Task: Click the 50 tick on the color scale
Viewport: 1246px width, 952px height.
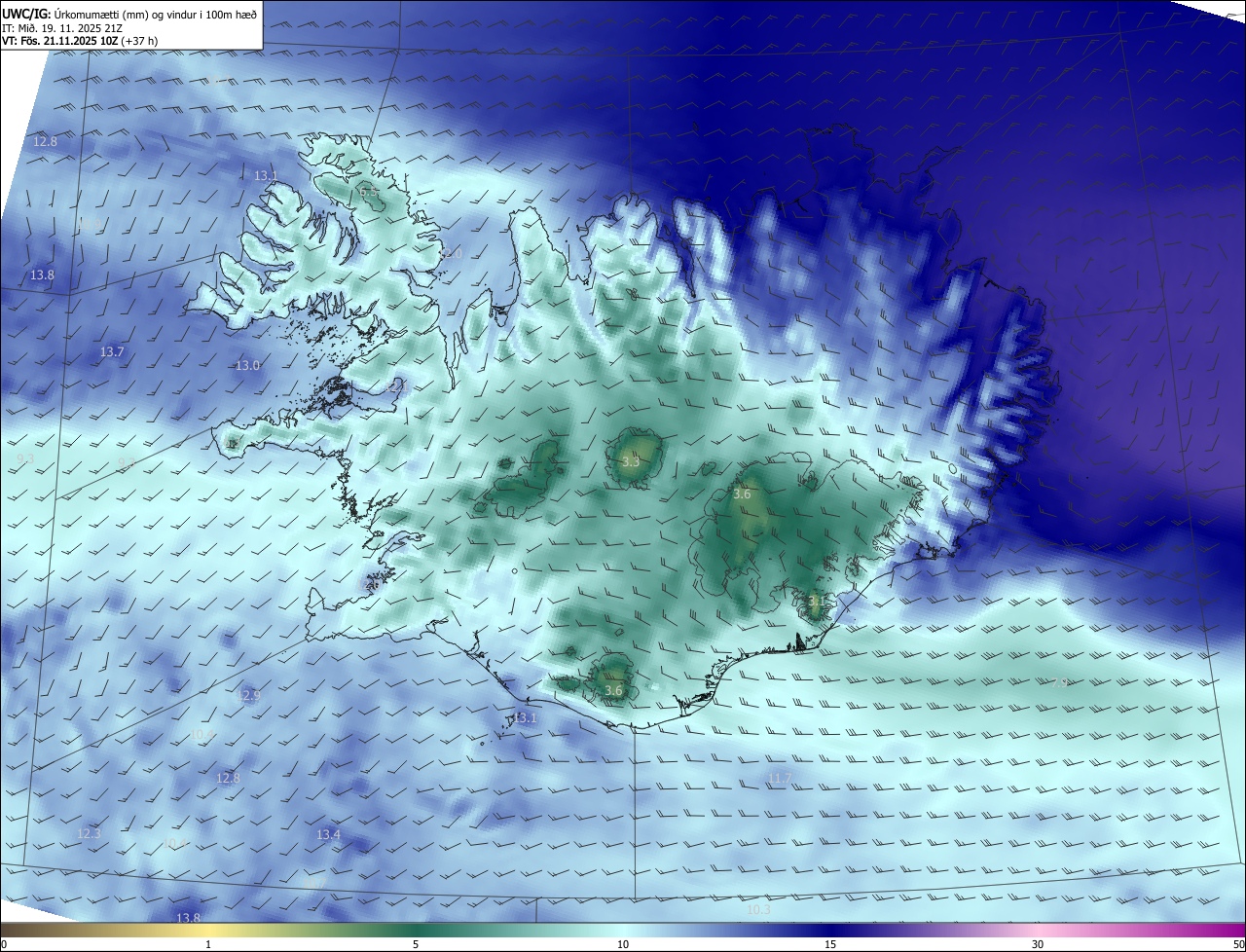Action: pos(1238,944)
